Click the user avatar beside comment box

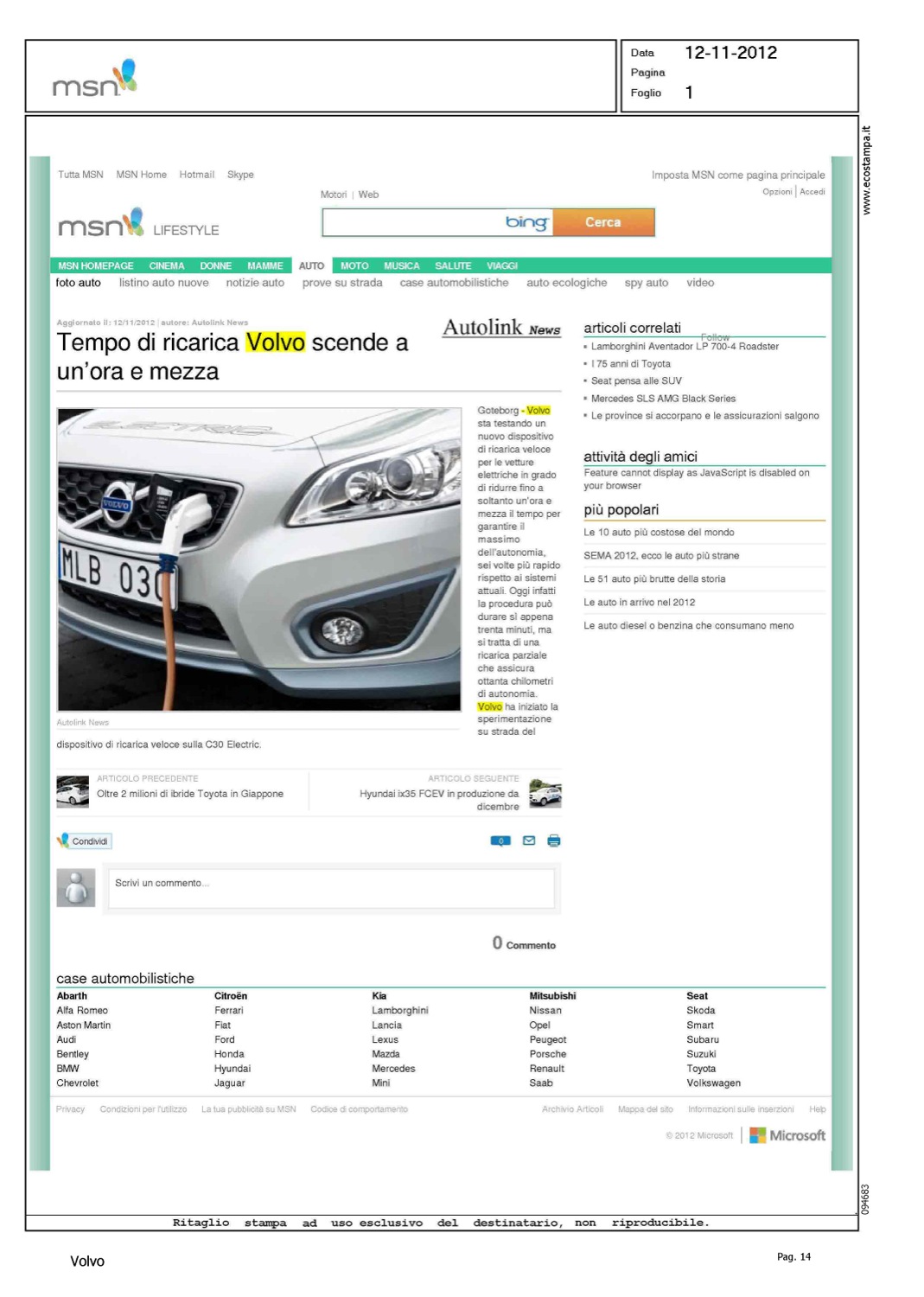pos(76,887)
